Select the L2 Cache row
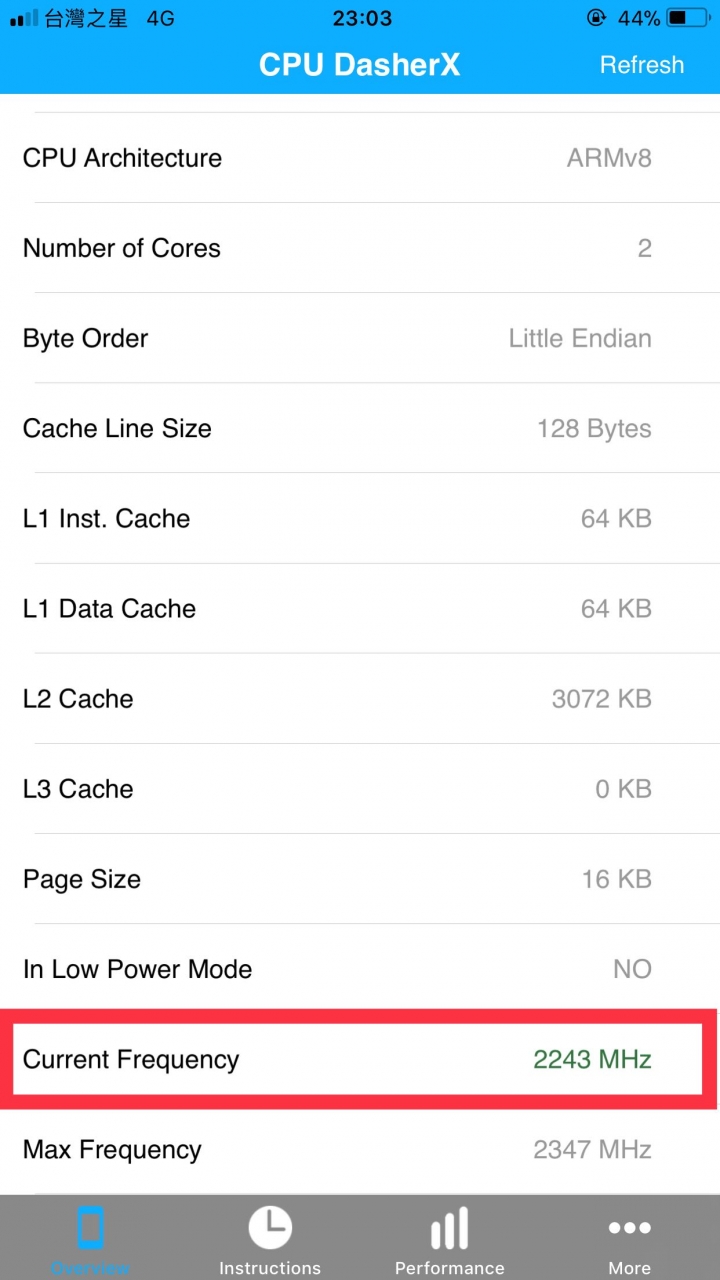 click(x=360, y=698)
